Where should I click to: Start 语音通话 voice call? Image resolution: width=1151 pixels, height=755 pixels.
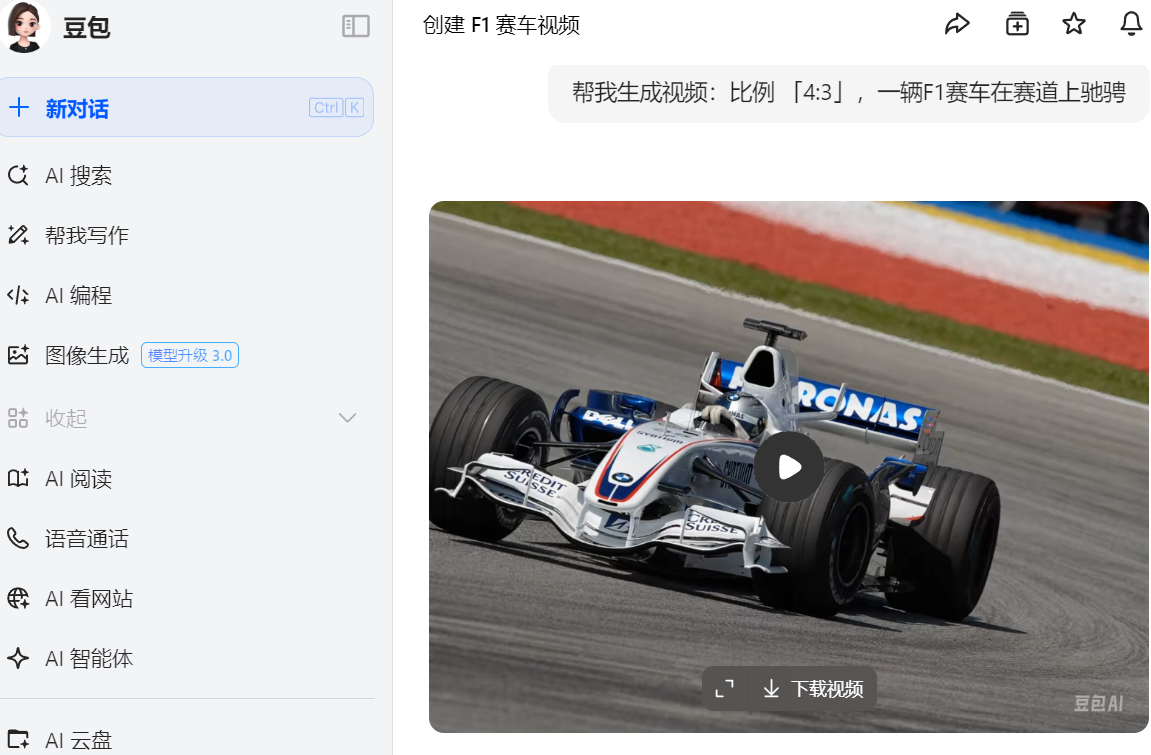point(86,539)
